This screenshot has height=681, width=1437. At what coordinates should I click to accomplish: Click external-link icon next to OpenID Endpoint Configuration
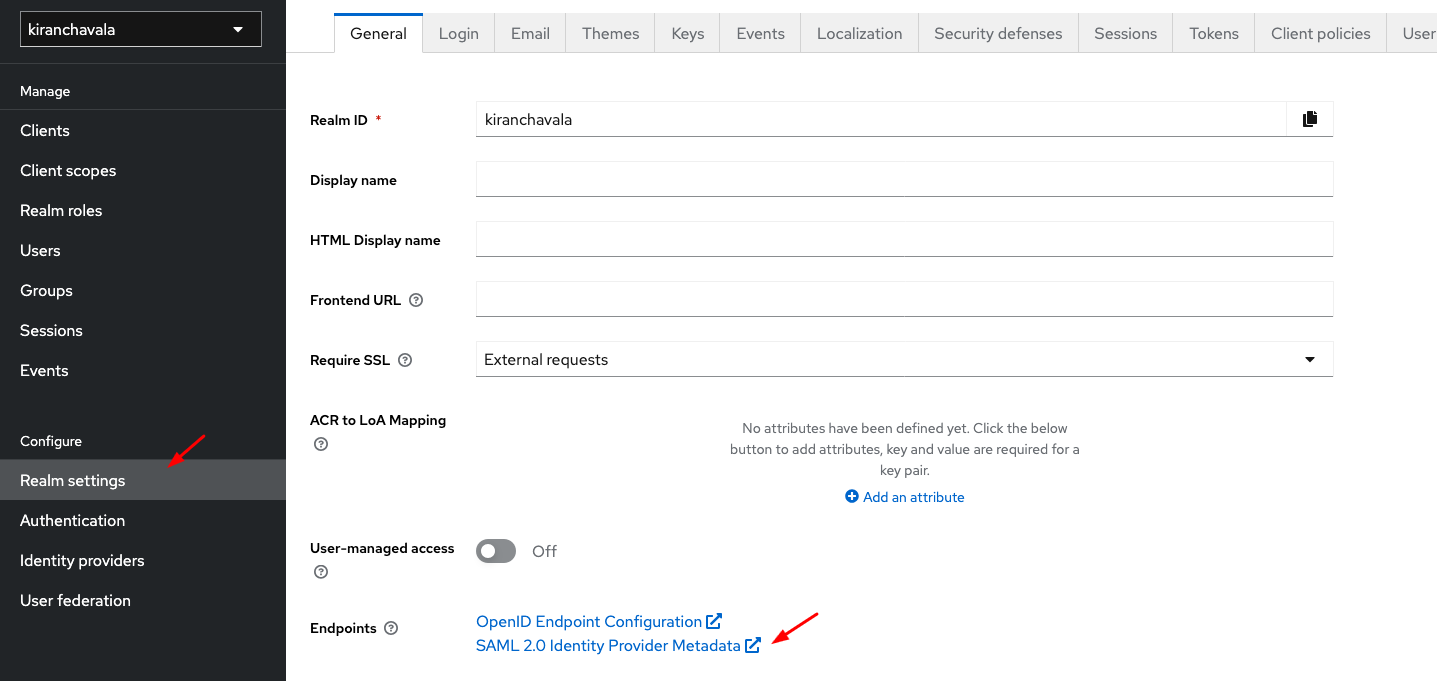click(714, 621)
